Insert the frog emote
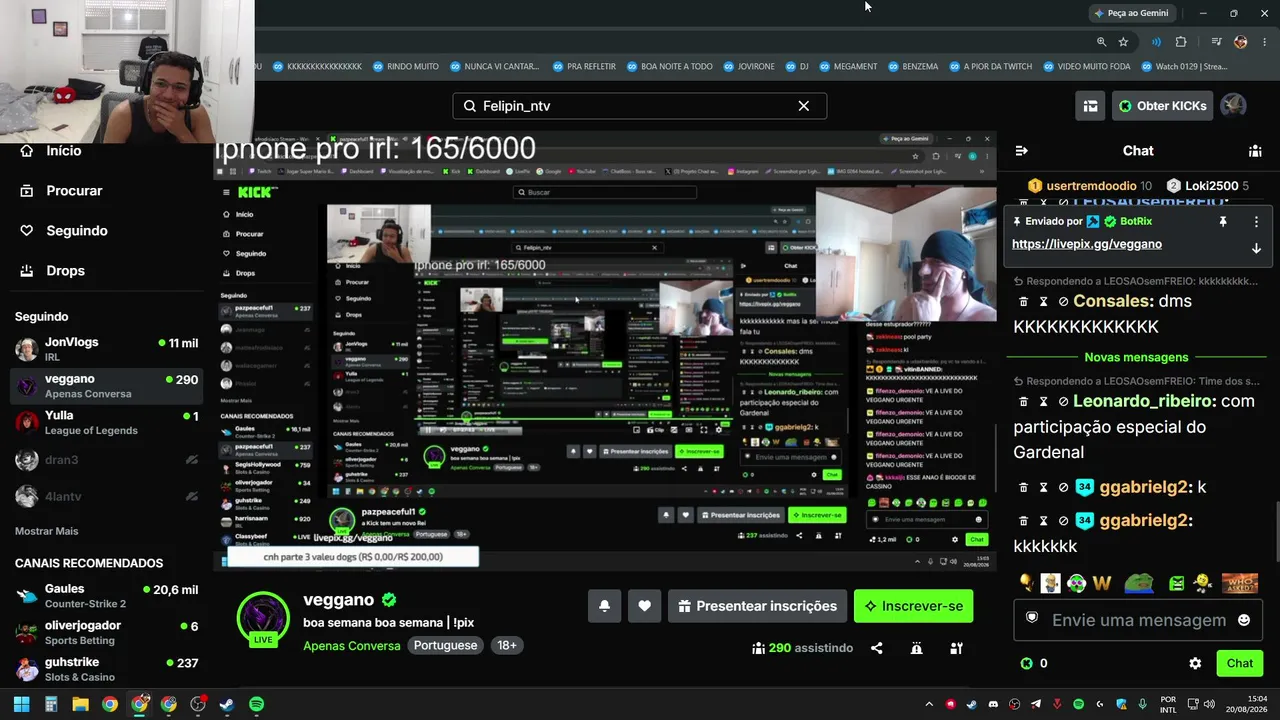This screenshot has height=720, width=1280. coord(1139,583)
